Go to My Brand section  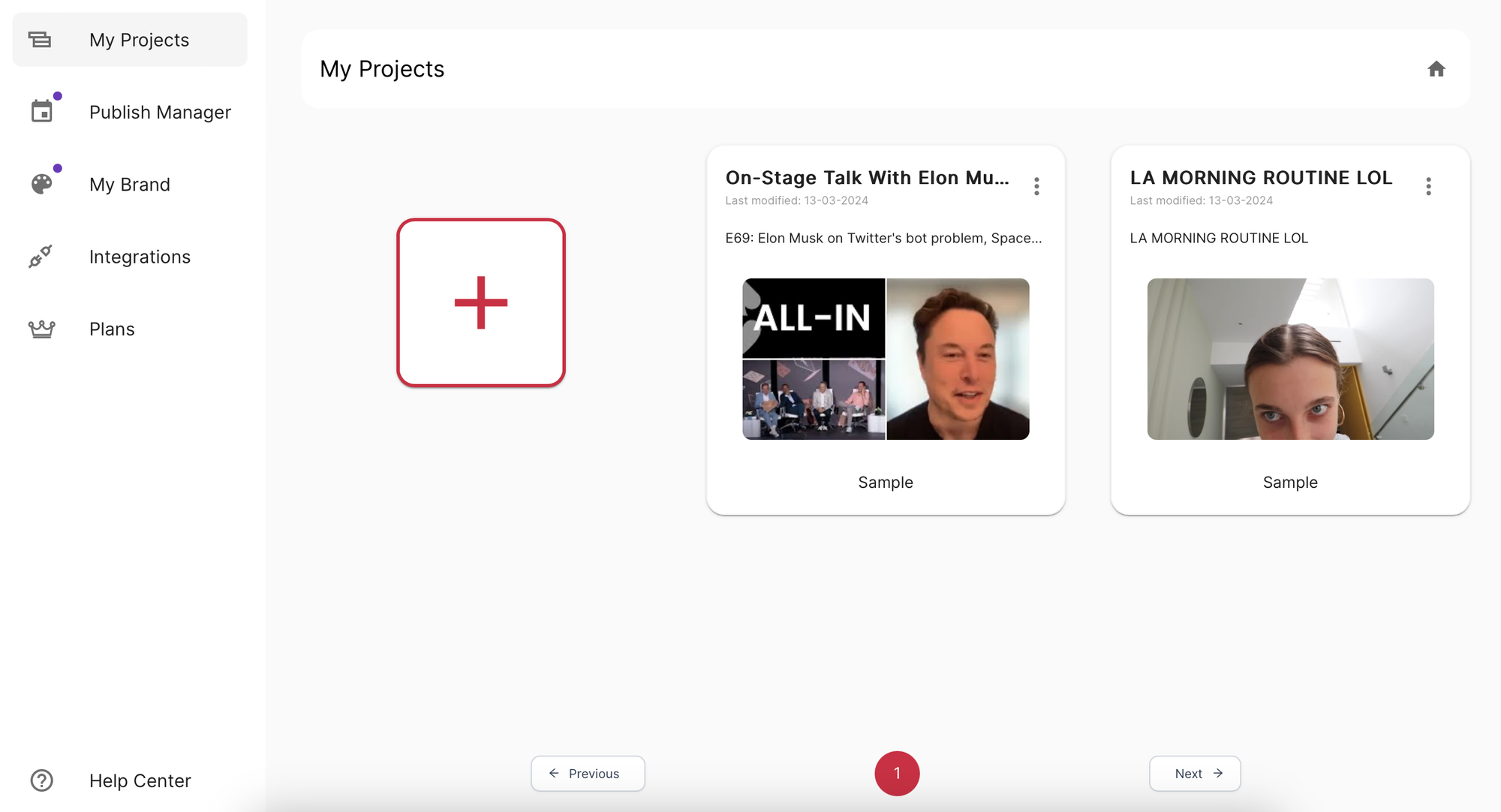pyautogui.click(x=130, y=184)
